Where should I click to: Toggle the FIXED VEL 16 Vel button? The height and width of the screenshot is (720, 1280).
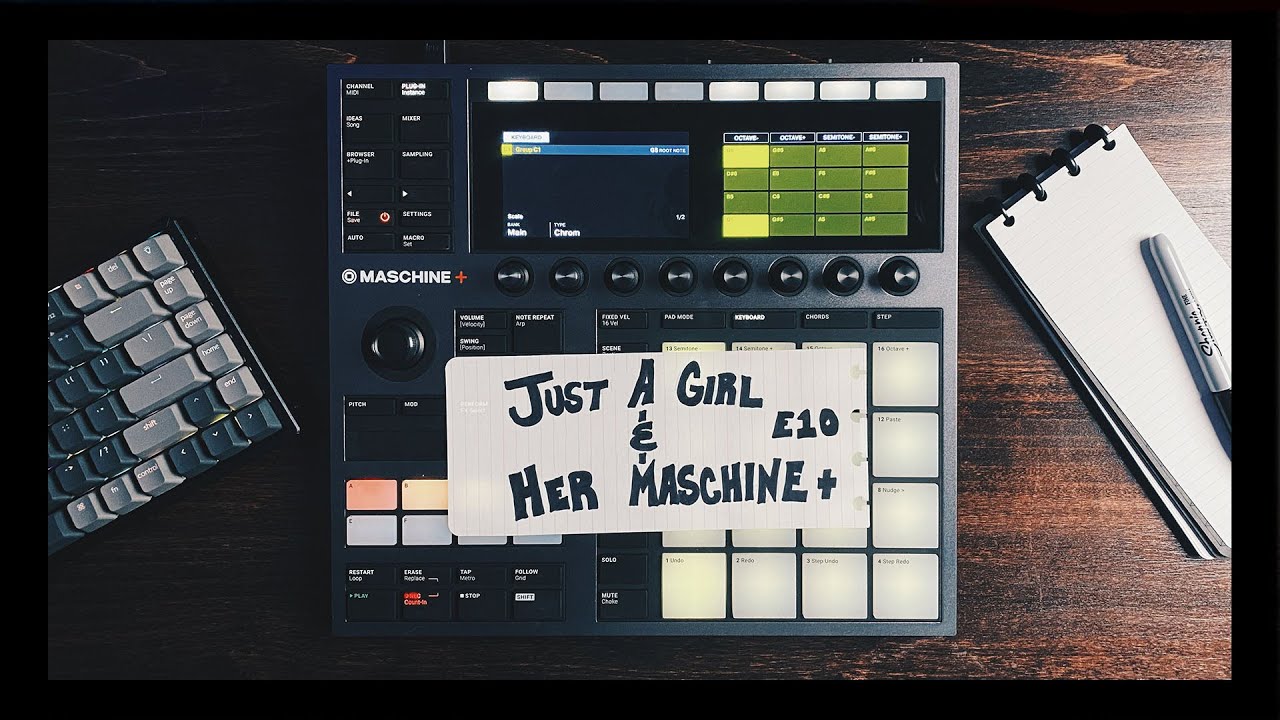click(624, 320)
